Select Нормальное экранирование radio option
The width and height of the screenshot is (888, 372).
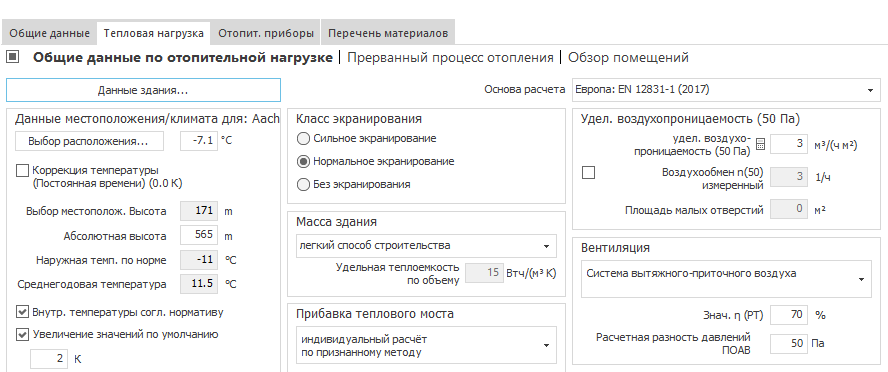pos(304,161)
